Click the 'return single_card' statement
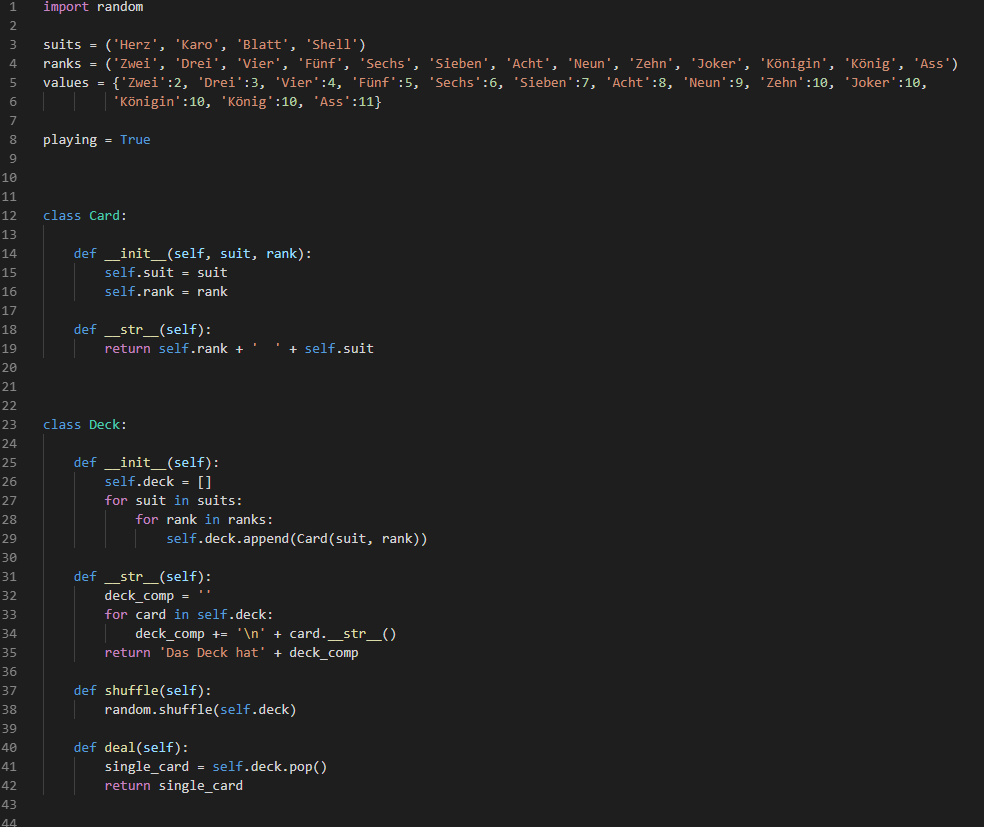This screenshot has height=827, width=984. (173, 786)
